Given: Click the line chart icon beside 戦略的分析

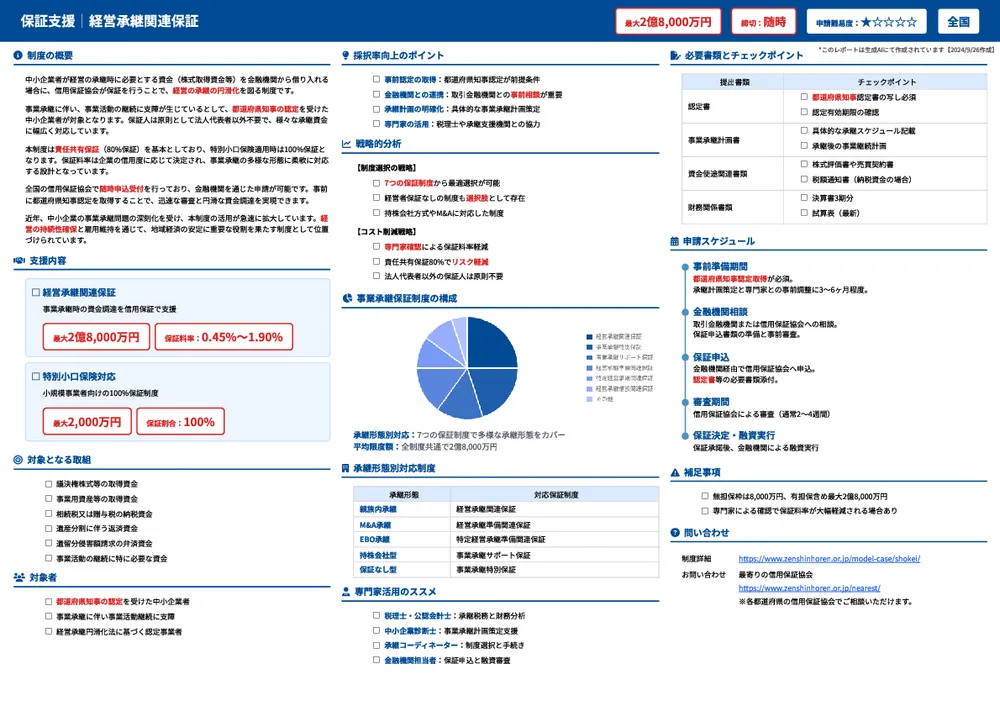Looking at the screenshot, I should [345, 143].
